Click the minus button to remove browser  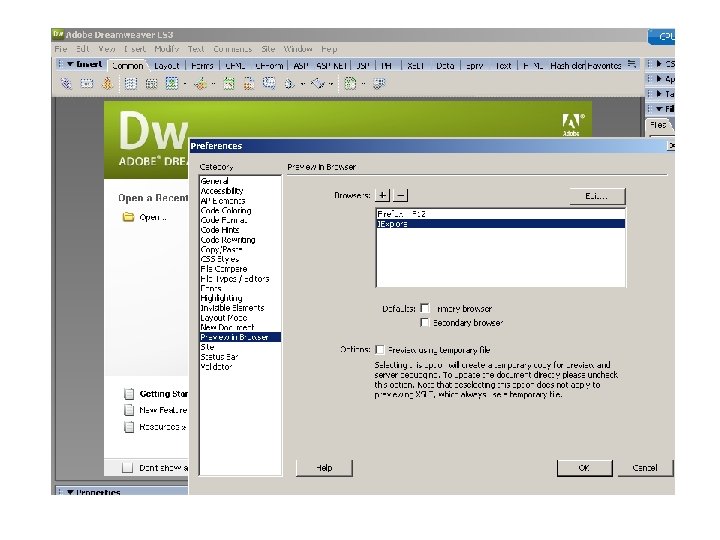pos(400,195)
